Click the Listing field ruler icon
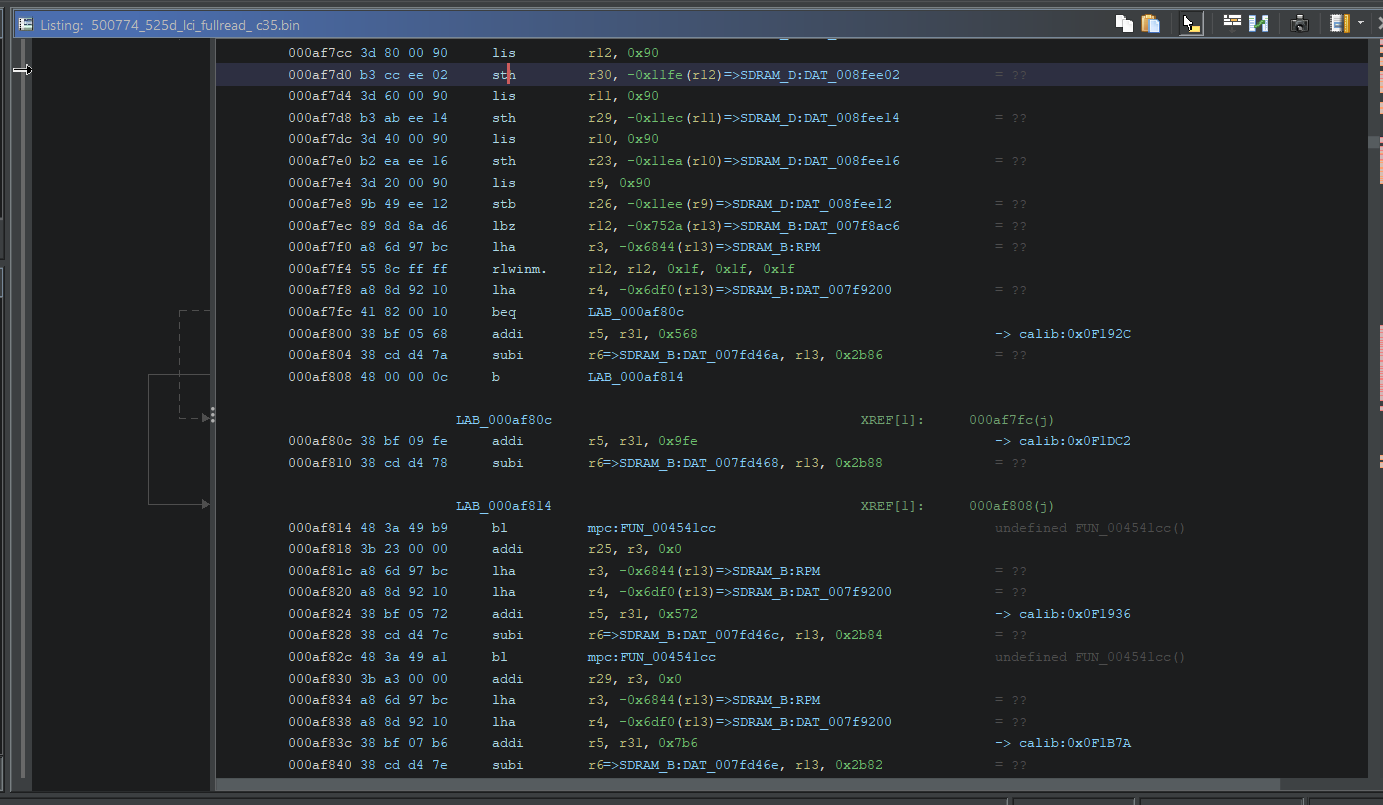The width and height of the screenshot is (1383, 805). (1340, 24)
